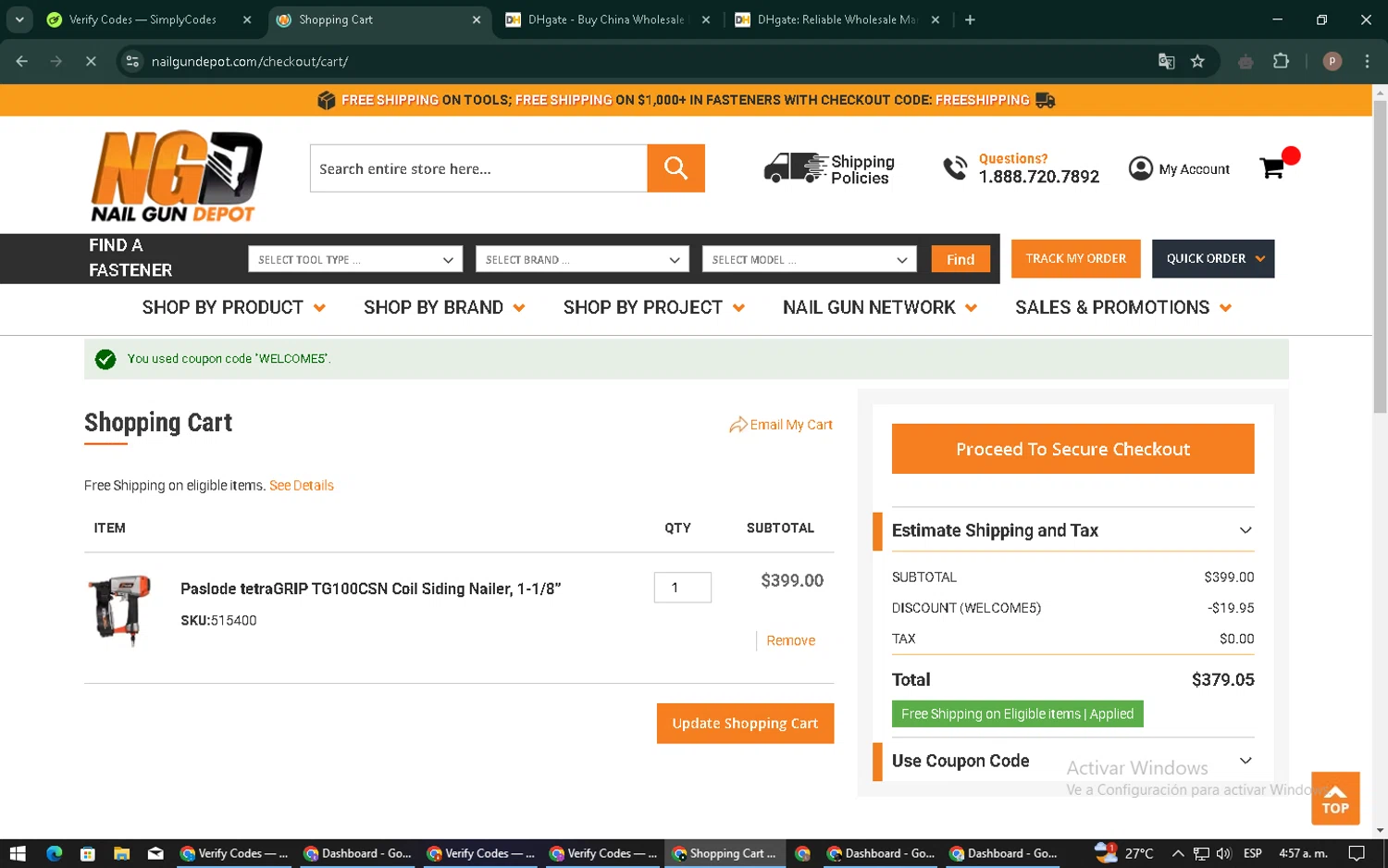Click the browser translate page icon
The width and height of the screenshot is (1388, 868).
click(1166, 61)
